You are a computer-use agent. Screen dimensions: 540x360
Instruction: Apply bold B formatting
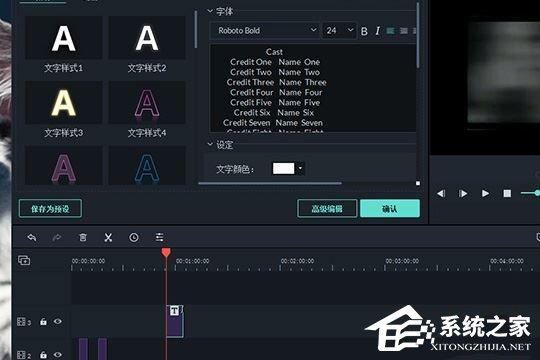364,31
